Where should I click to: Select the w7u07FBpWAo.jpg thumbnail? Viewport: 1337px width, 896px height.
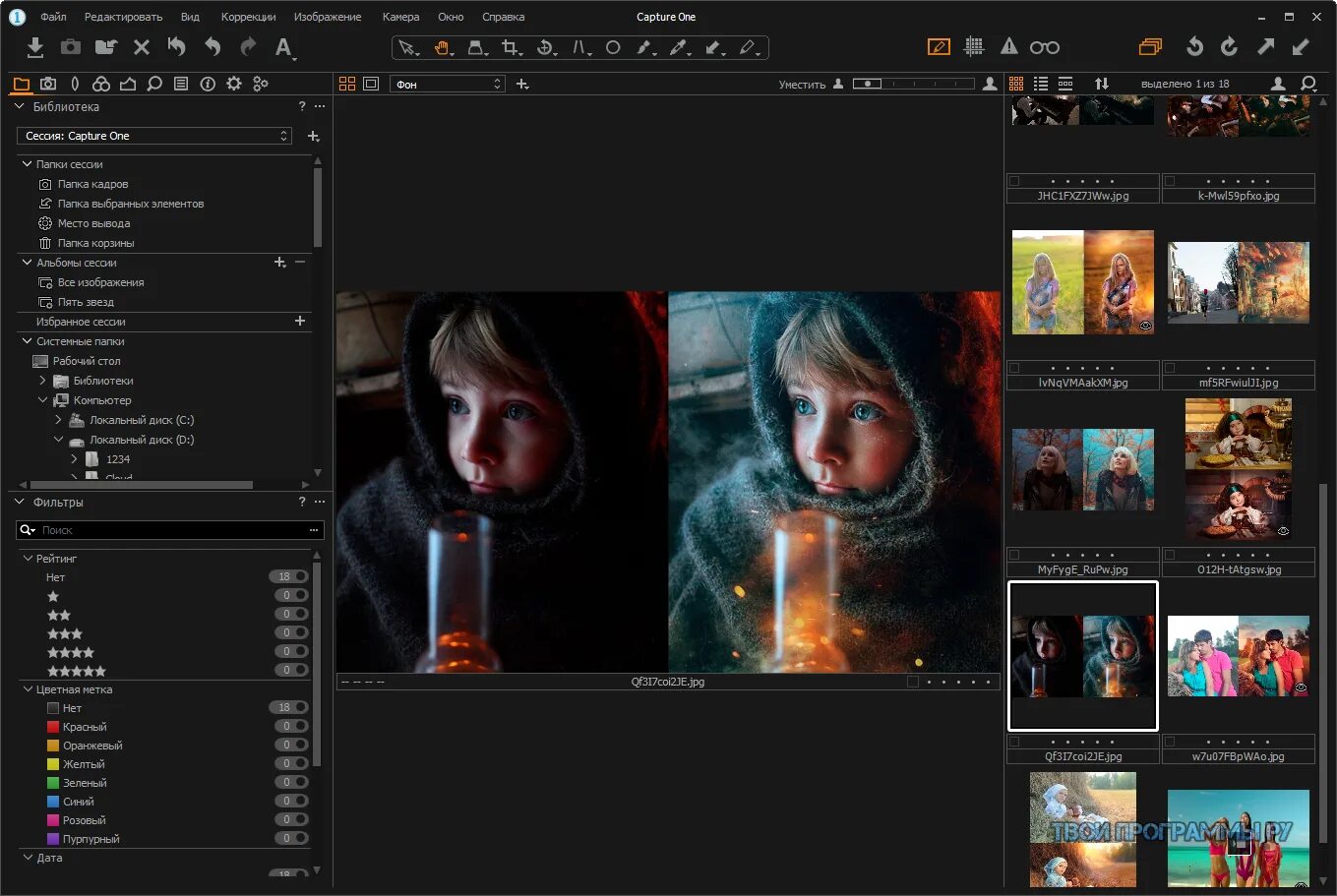click(x=1238, y=655)
